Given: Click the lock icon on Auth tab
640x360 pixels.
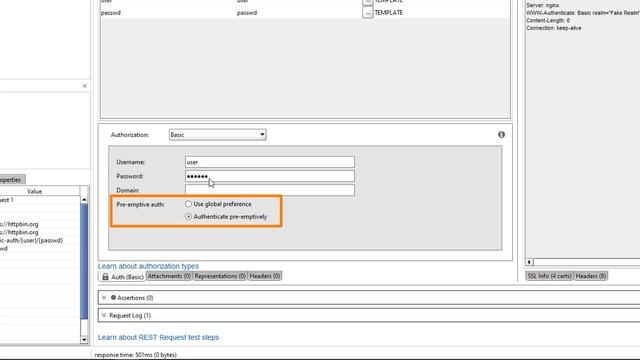Looking at the screenshot, I should click(x=105, y=277).
